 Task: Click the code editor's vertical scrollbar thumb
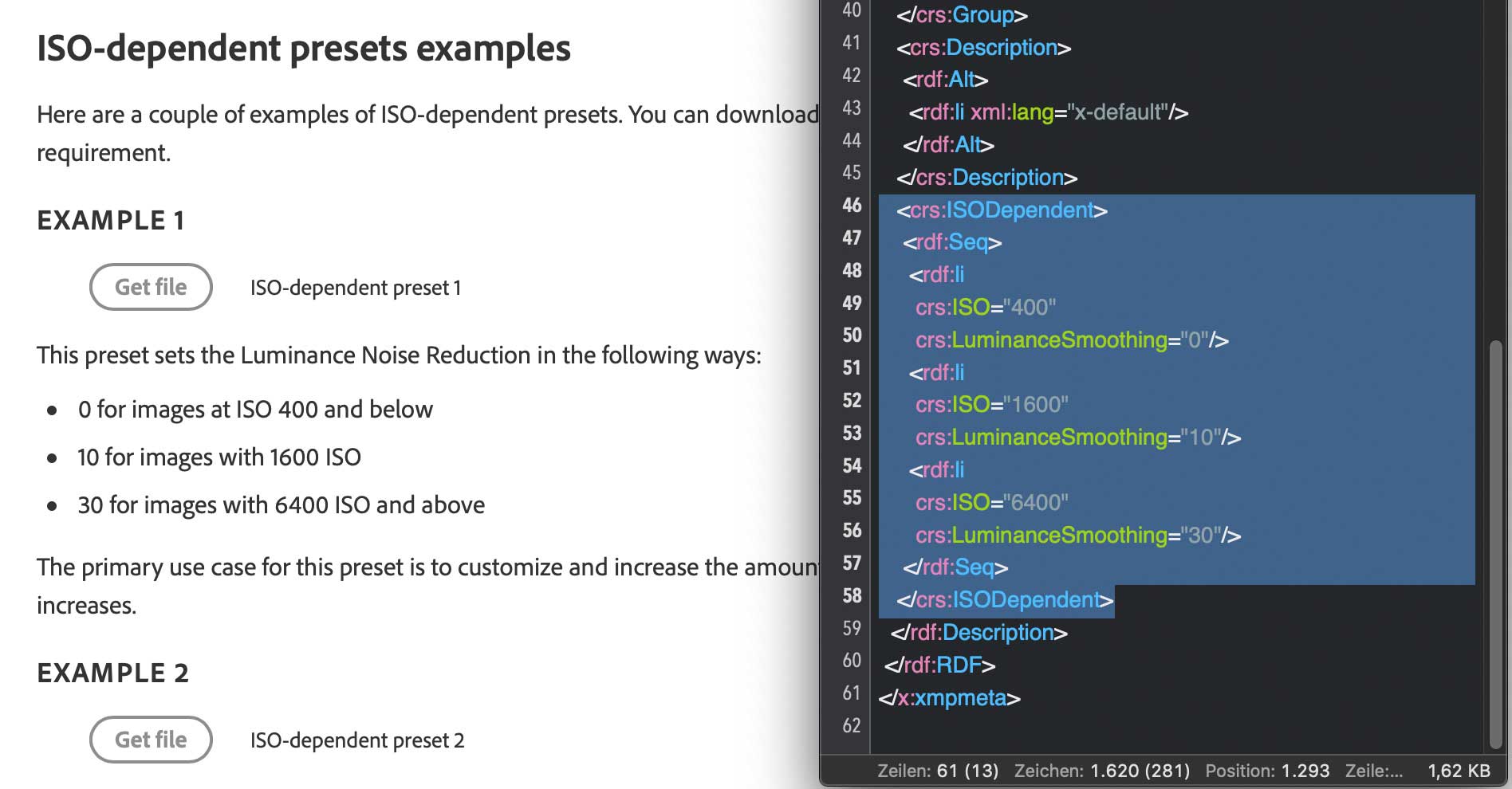pos(1496,542)
